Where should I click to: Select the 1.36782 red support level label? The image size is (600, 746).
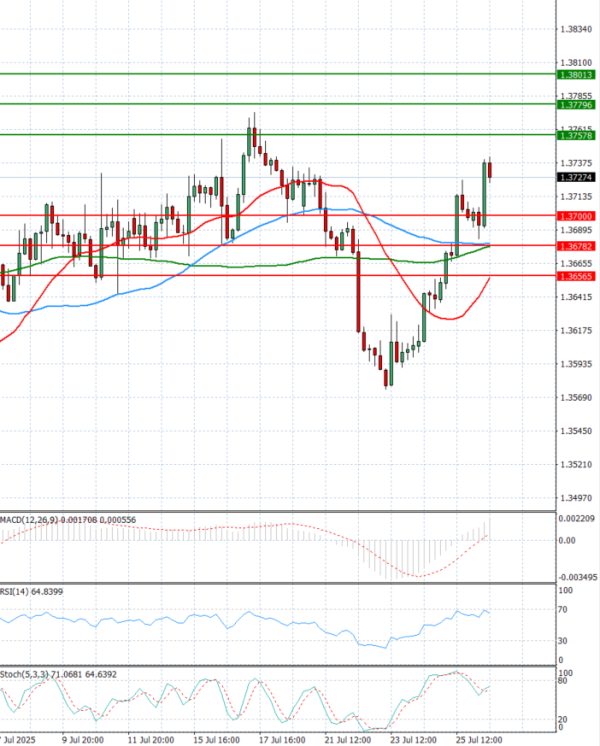click(576, 246)
